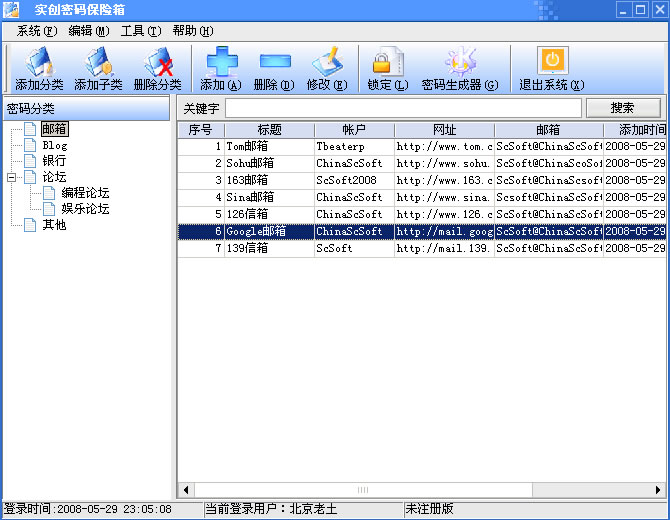Select the 编程论坛 subcategory
Screen dimensions: 670x520
coord(85,193)
